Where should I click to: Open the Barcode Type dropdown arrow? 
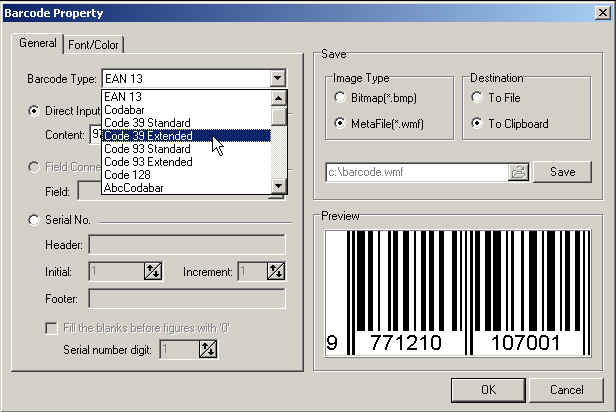tap(277, 78)
